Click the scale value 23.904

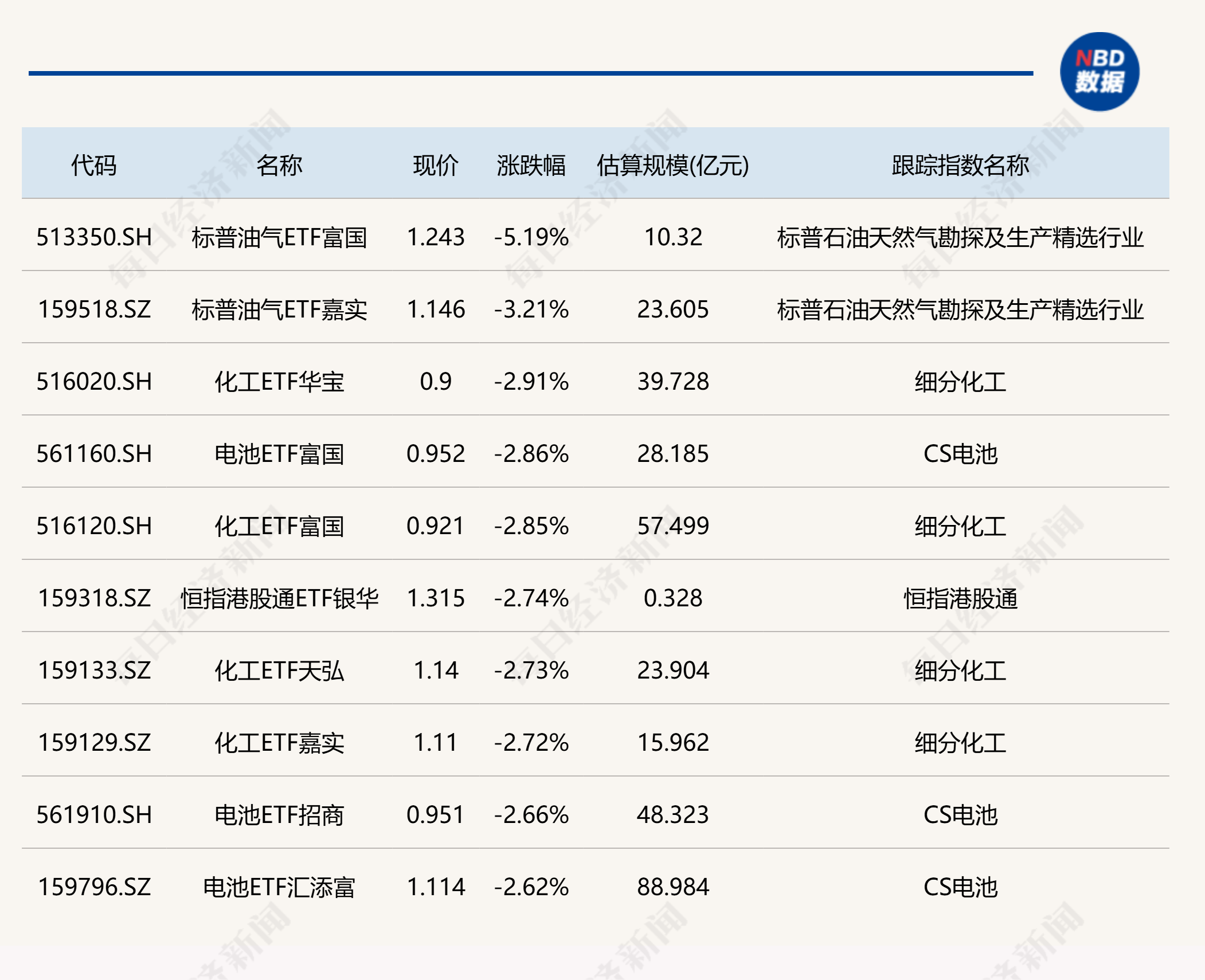click(x=673, y=671)
